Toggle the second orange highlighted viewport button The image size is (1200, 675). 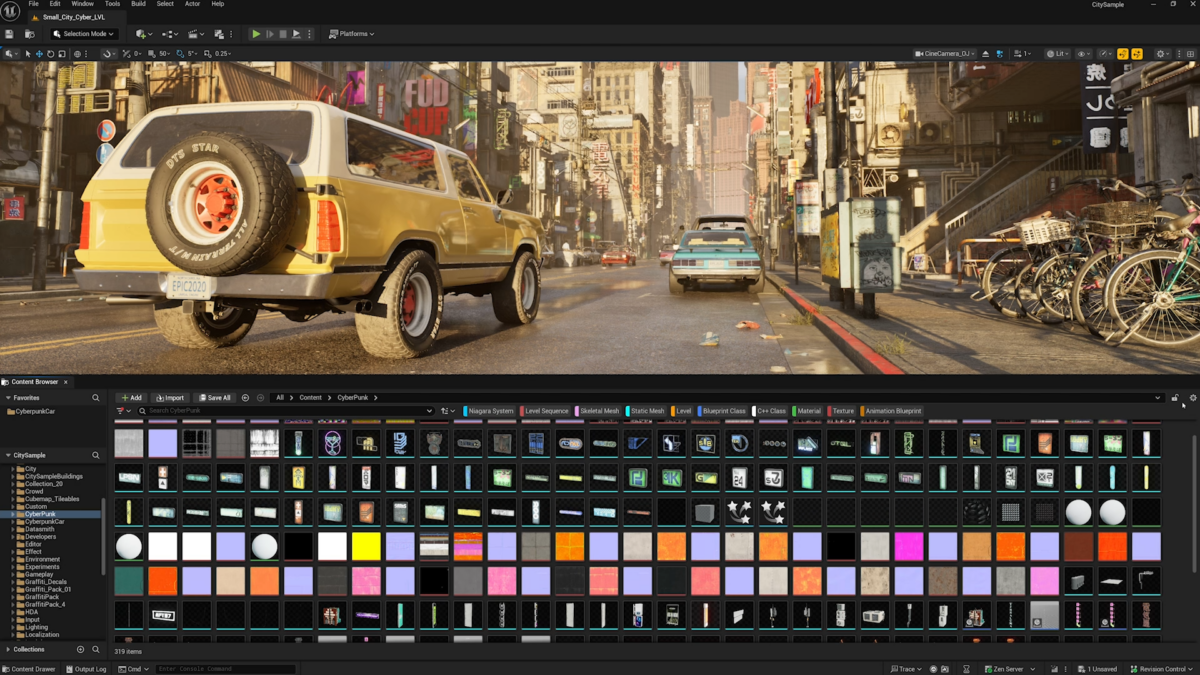tap(1137, 54)
